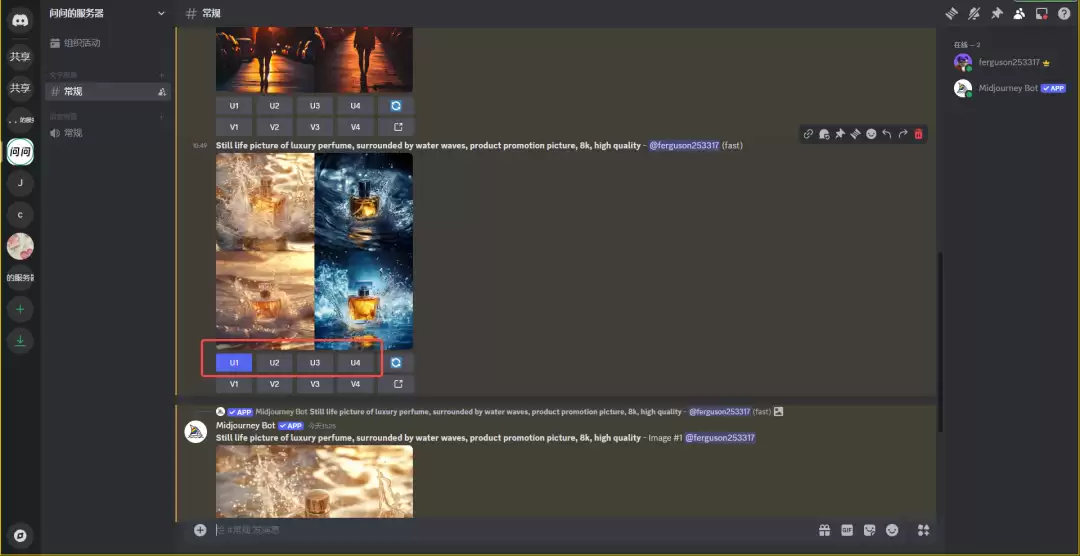This screenshot has width=1080, height=556.
Task: Click the gift icon in message bar
Action: coord(824,530)
